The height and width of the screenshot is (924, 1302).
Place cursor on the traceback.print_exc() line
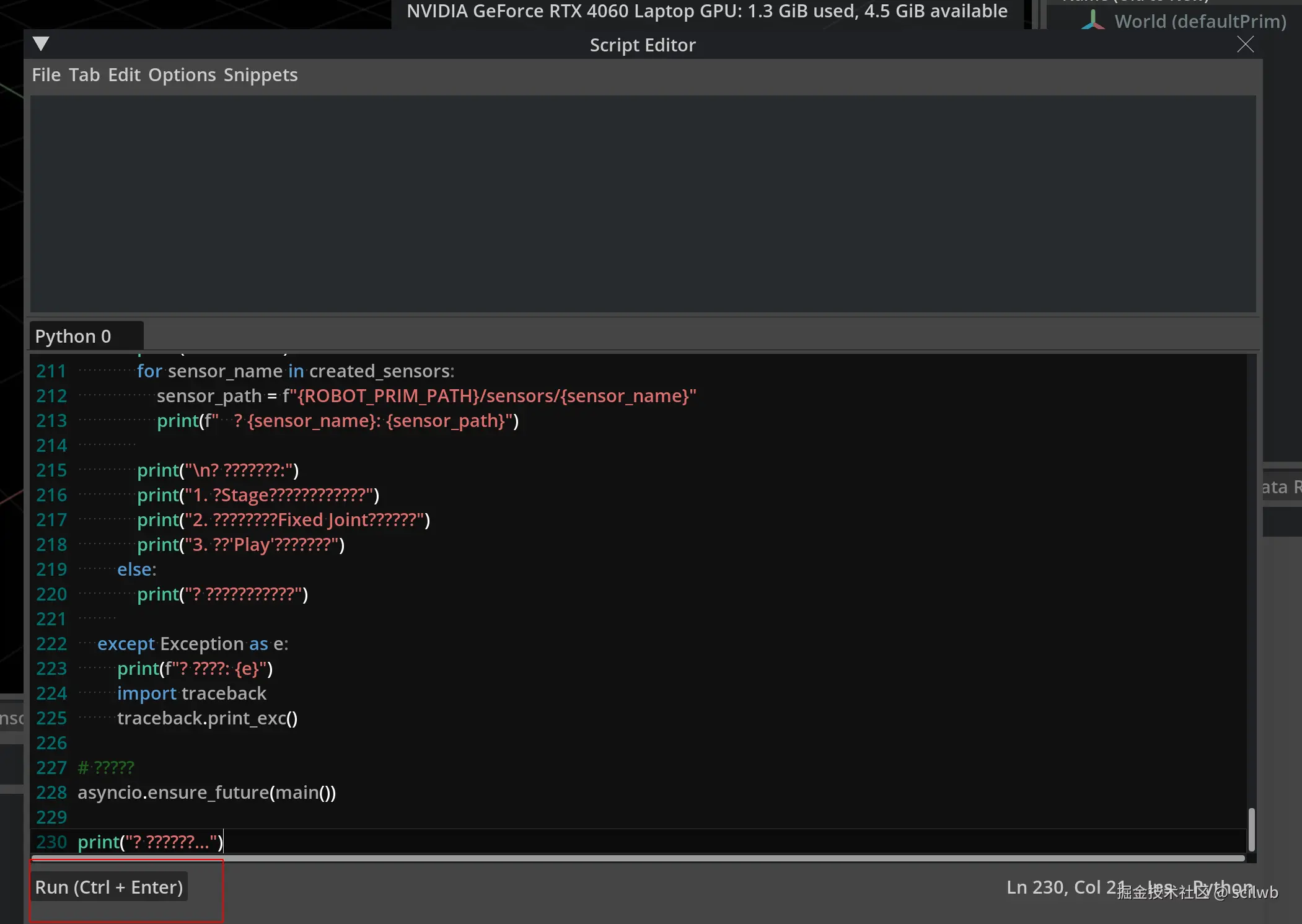[207, 718]
